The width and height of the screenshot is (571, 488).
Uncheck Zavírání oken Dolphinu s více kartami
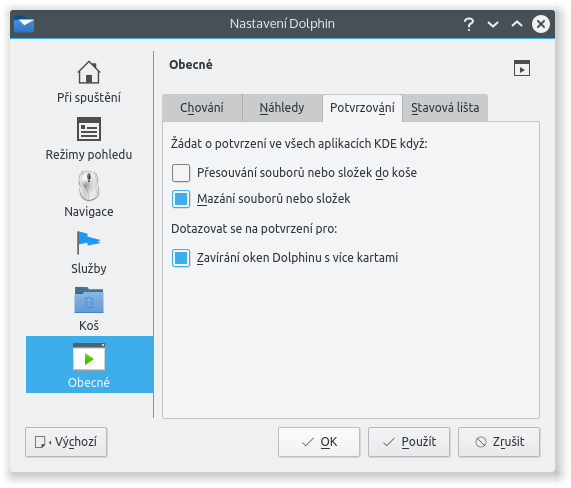tap(181, 258)
